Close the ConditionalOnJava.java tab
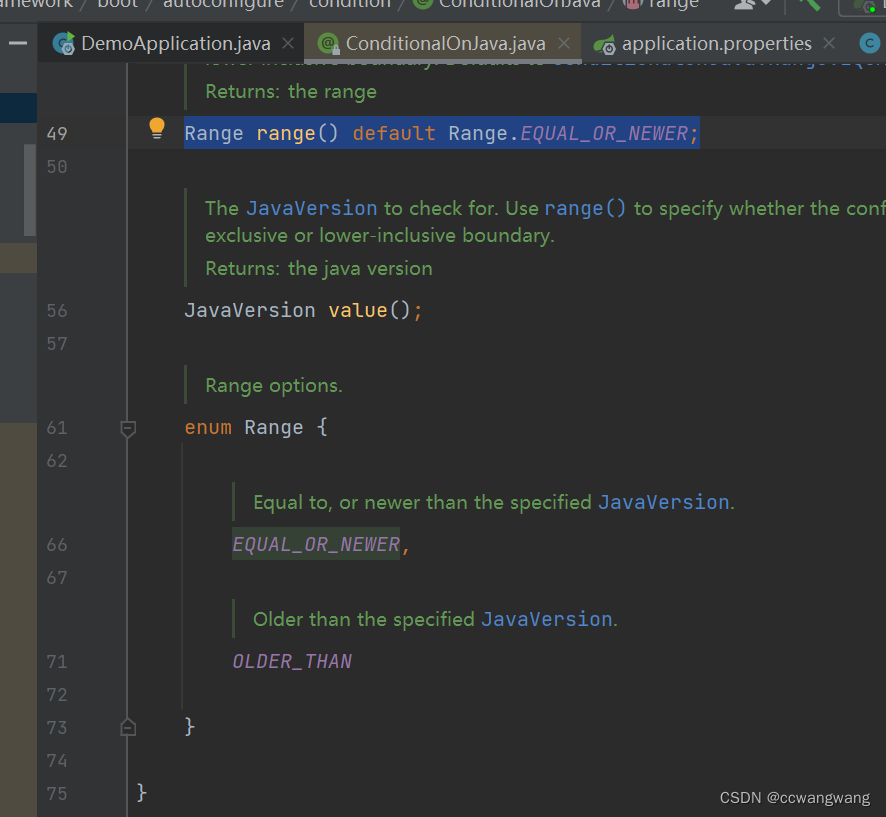886x817 pixels. pos(564,43)
